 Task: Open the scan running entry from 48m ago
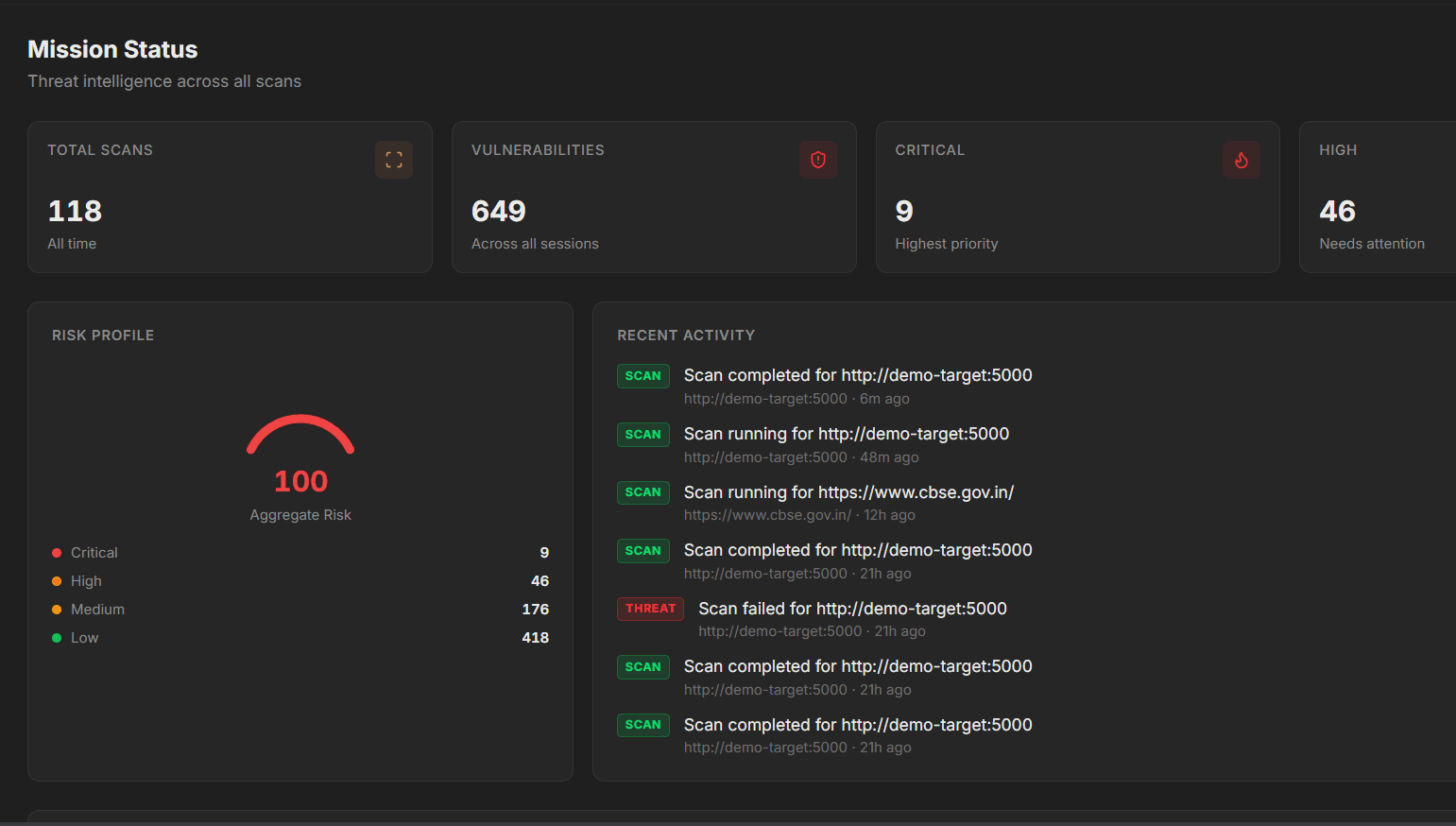(847, 434)
